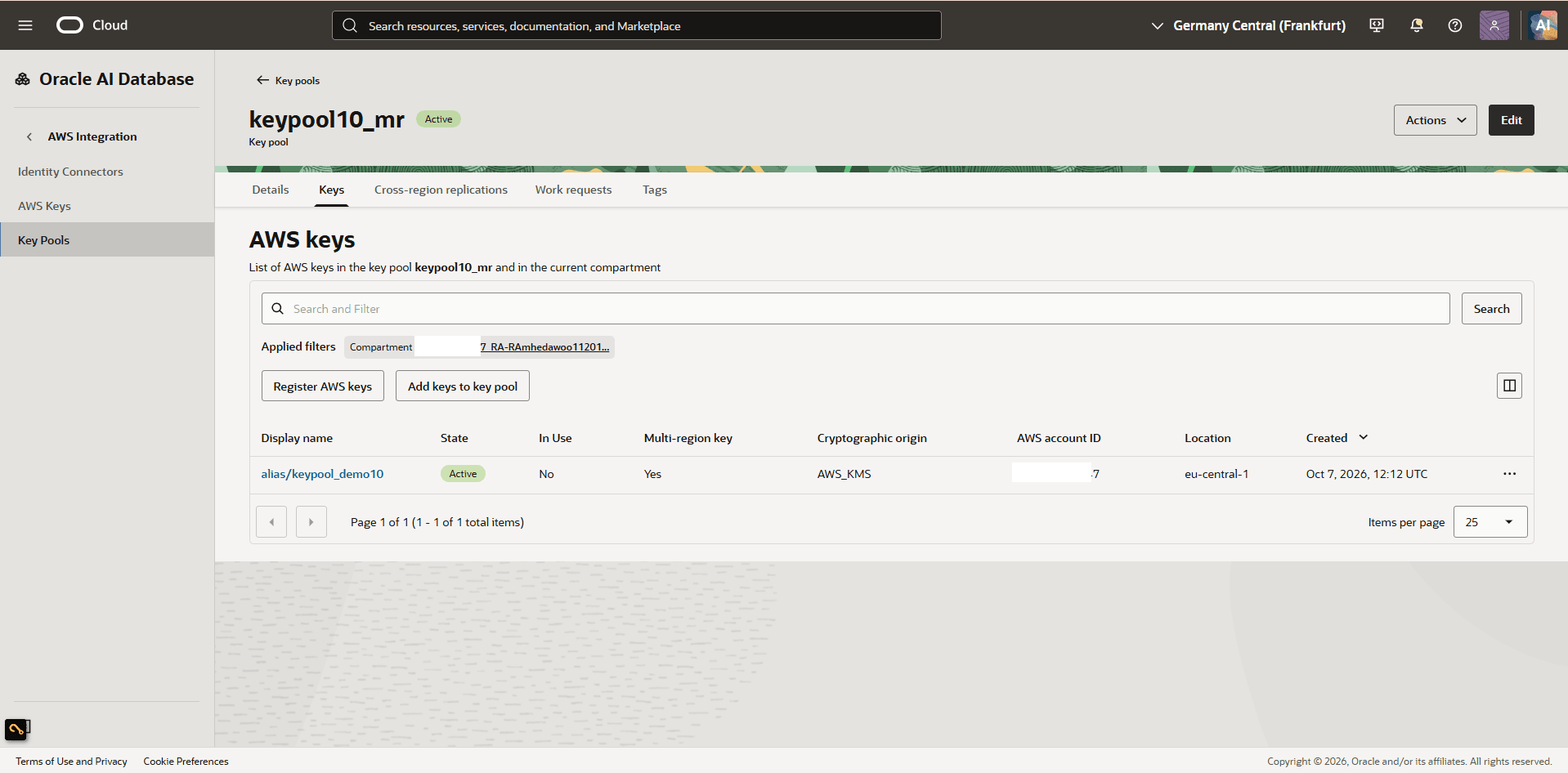Click the In Use column header
Image resolution: width=1568 pixels, height=773 pixels.
point(555,438)
